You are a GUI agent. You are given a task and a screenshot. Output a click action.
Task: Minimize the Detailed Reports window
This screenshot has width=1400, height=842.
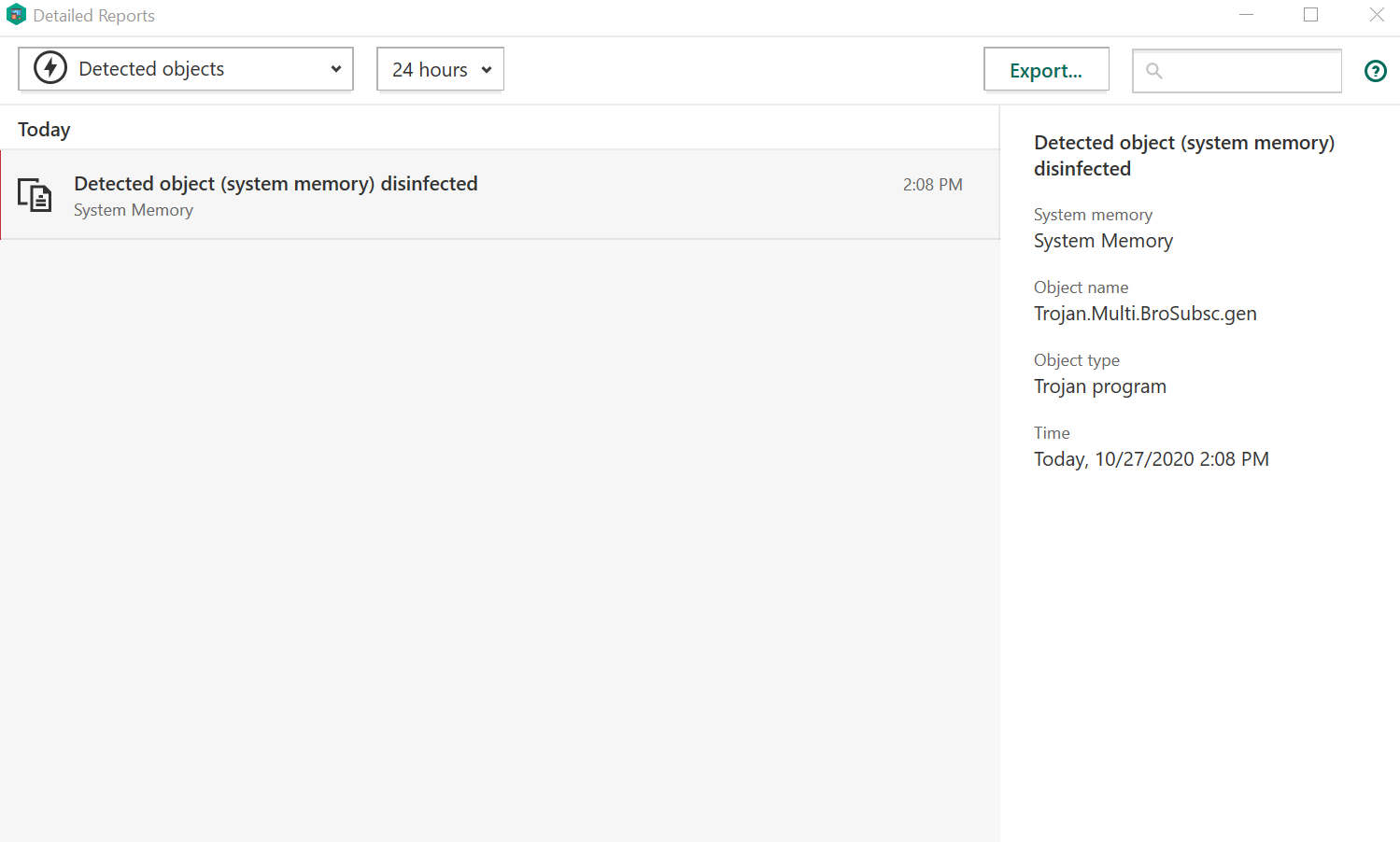(x=1246, y=15)
